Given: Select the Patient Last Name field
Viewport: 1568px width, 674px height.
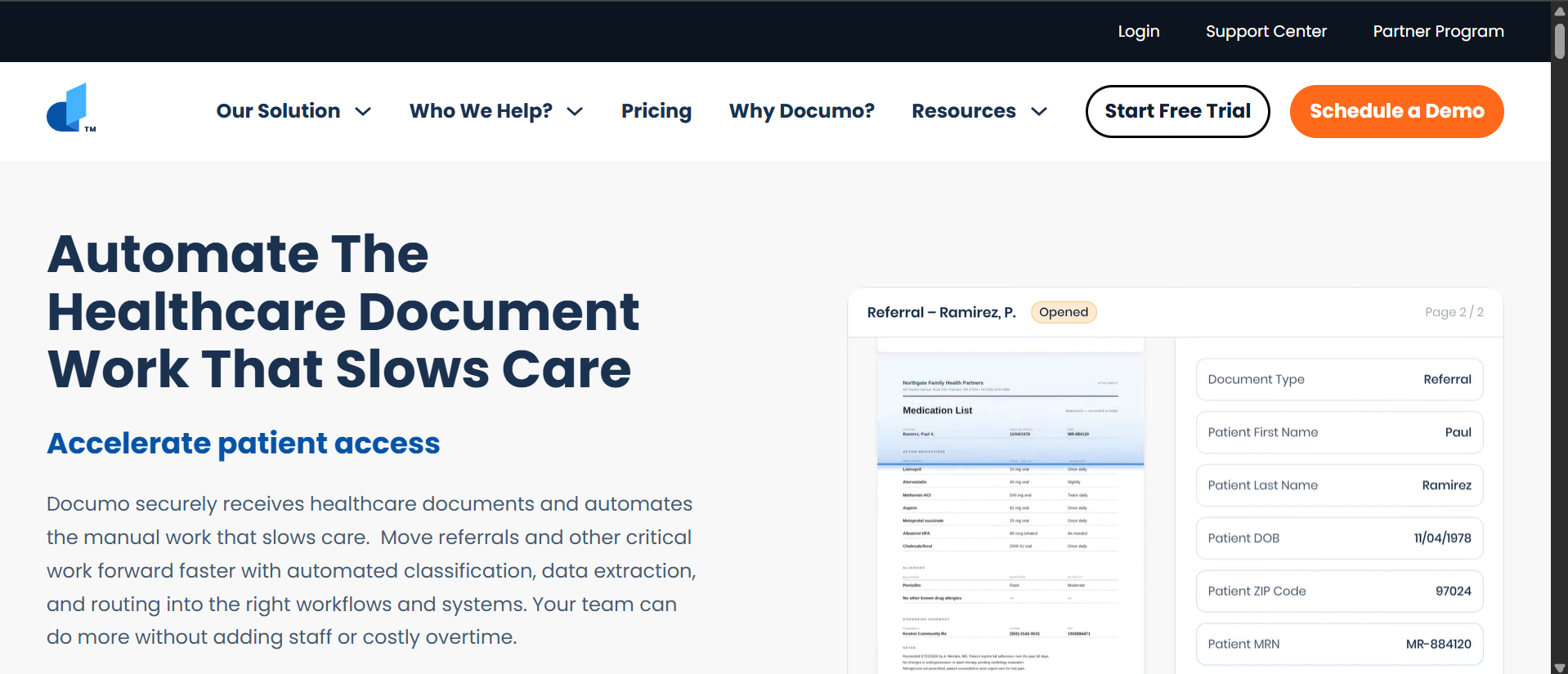Looking at the screenshot, I should 1339,485.
